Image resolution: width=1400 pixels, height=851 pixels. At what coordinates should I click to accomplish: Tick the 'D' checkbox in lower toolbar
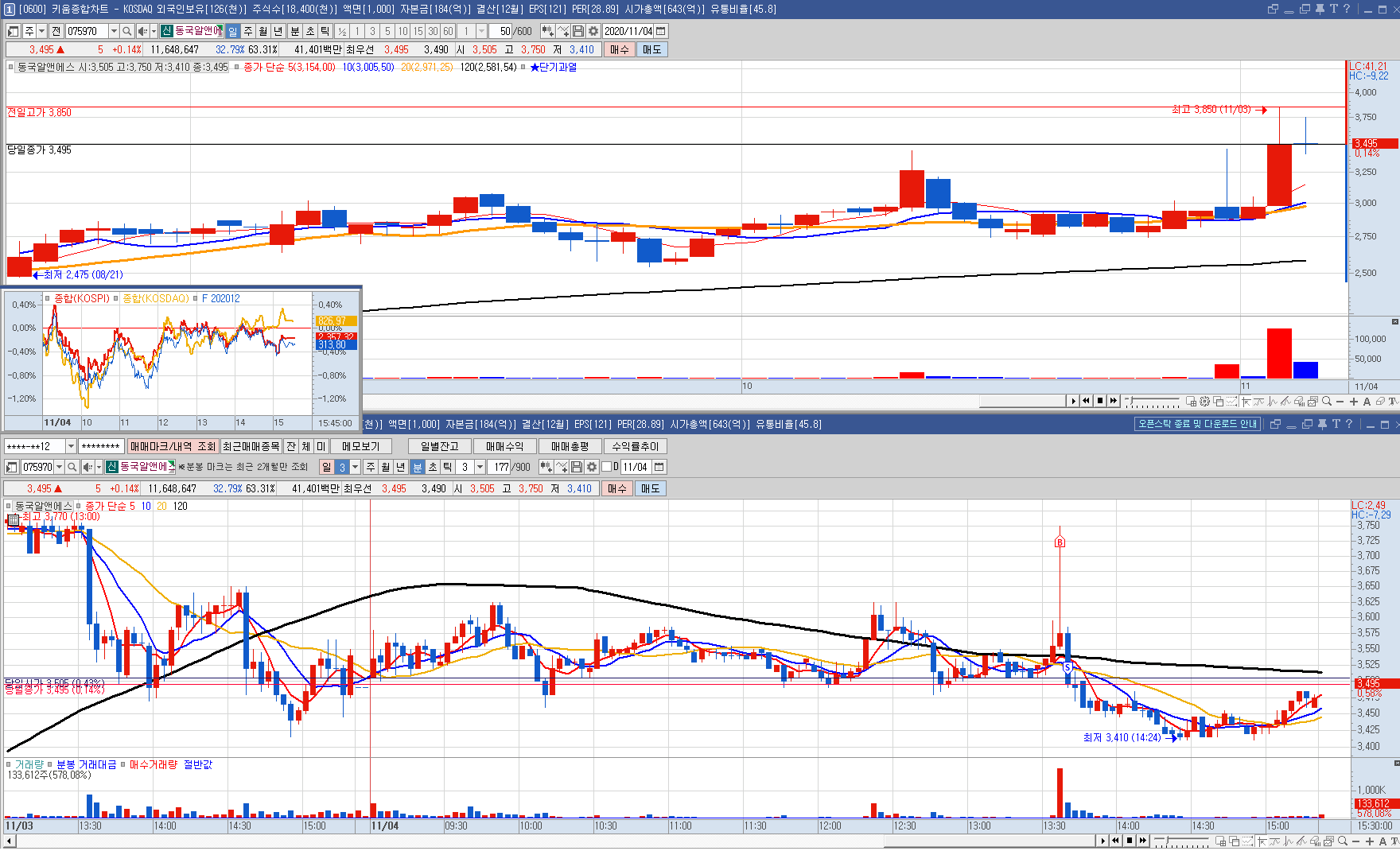[x=606, y=467]
